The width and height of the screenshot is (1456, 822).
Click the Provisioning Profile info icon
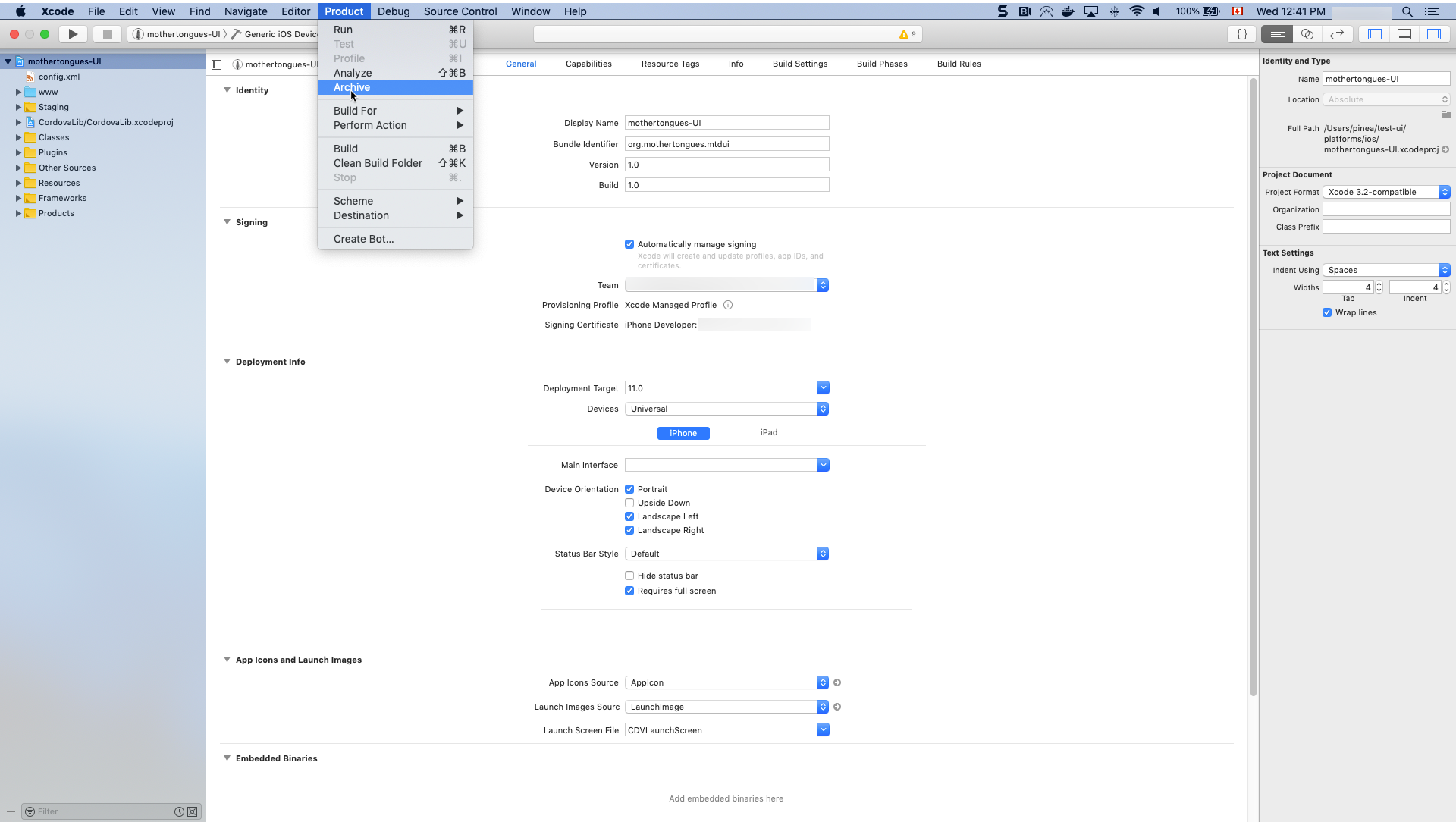pos(728,305)
